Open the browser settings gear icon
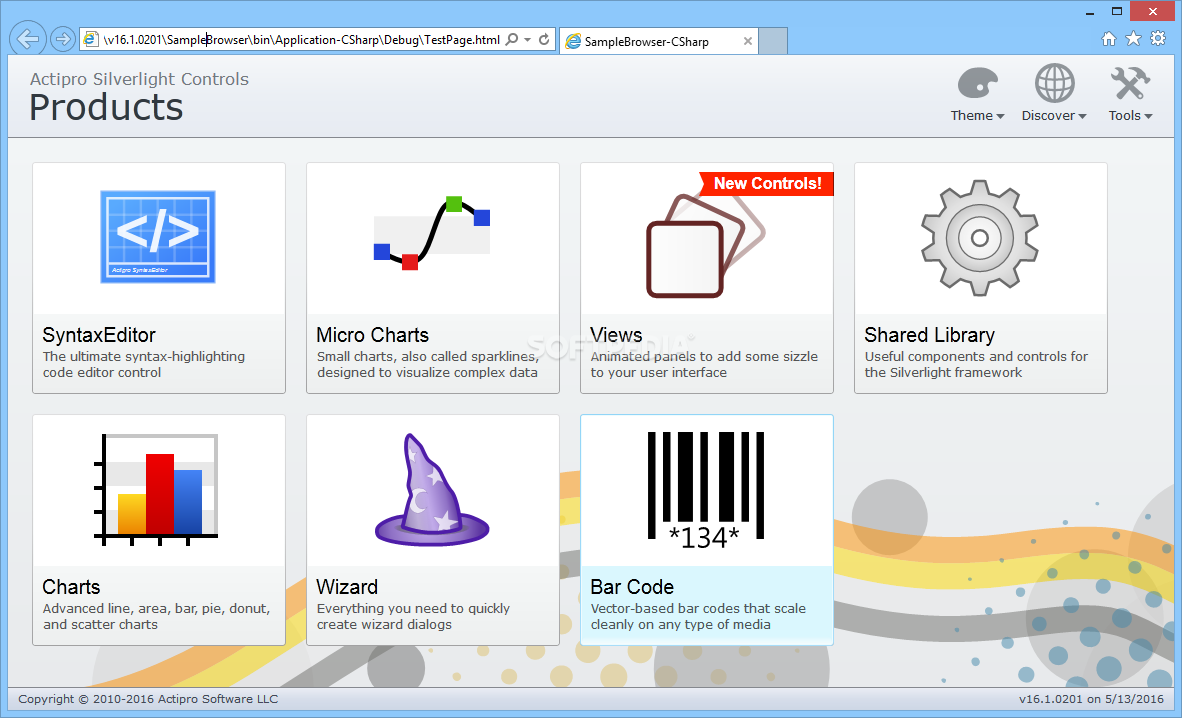 1158,38
